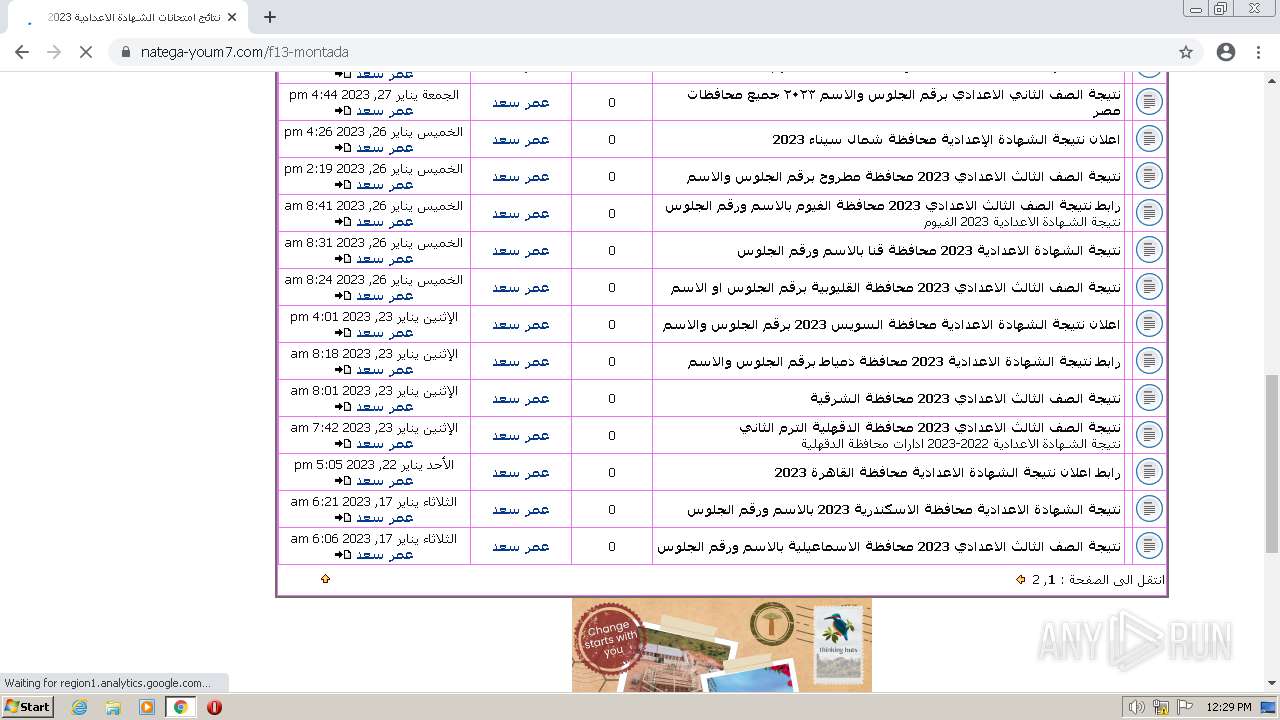Click the scrollbar down arrow
Screen dimensions: 1280x720
[1272, 684]
